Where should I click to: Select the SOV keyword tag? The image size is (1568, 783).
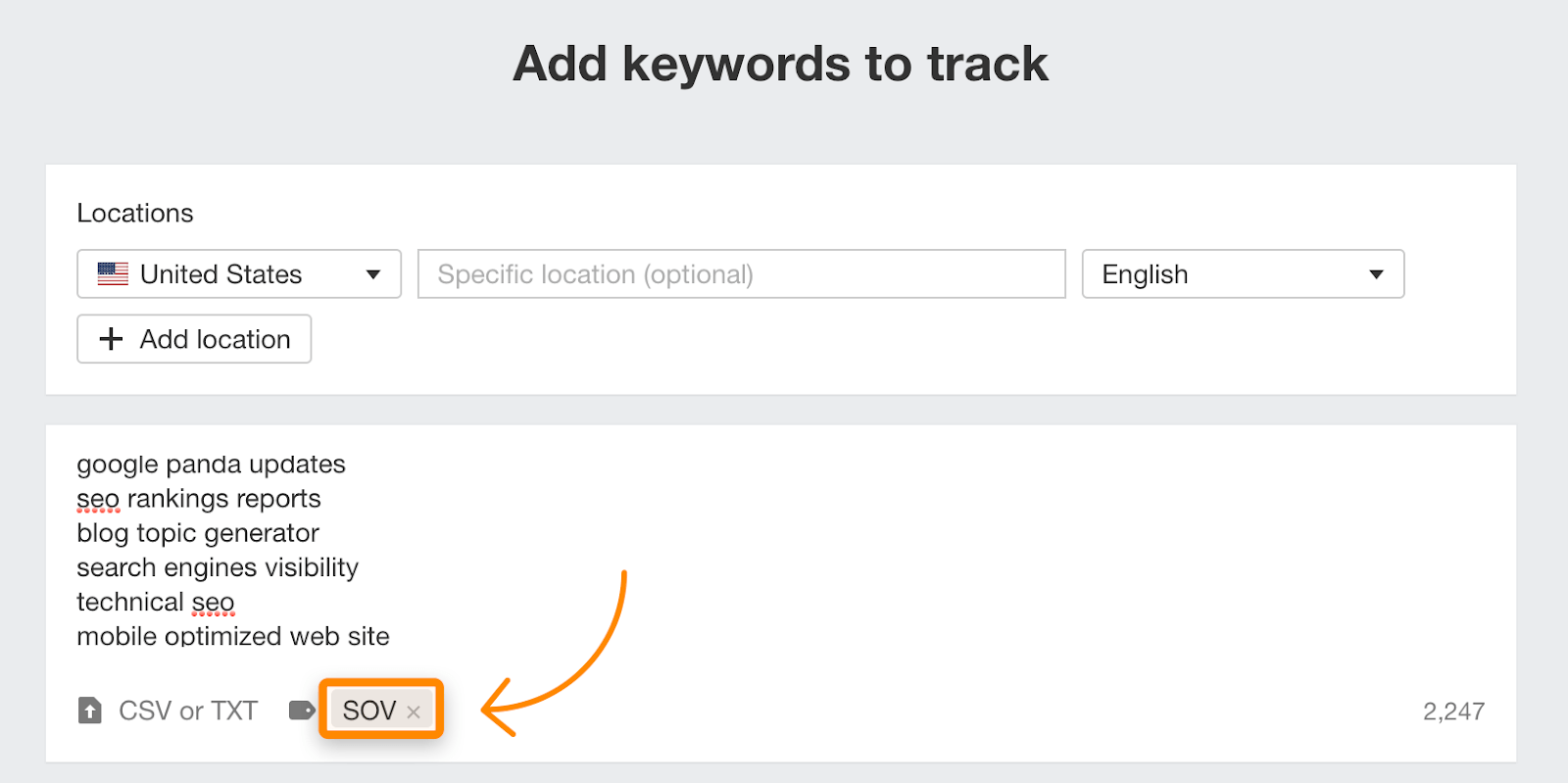point(370,710)
